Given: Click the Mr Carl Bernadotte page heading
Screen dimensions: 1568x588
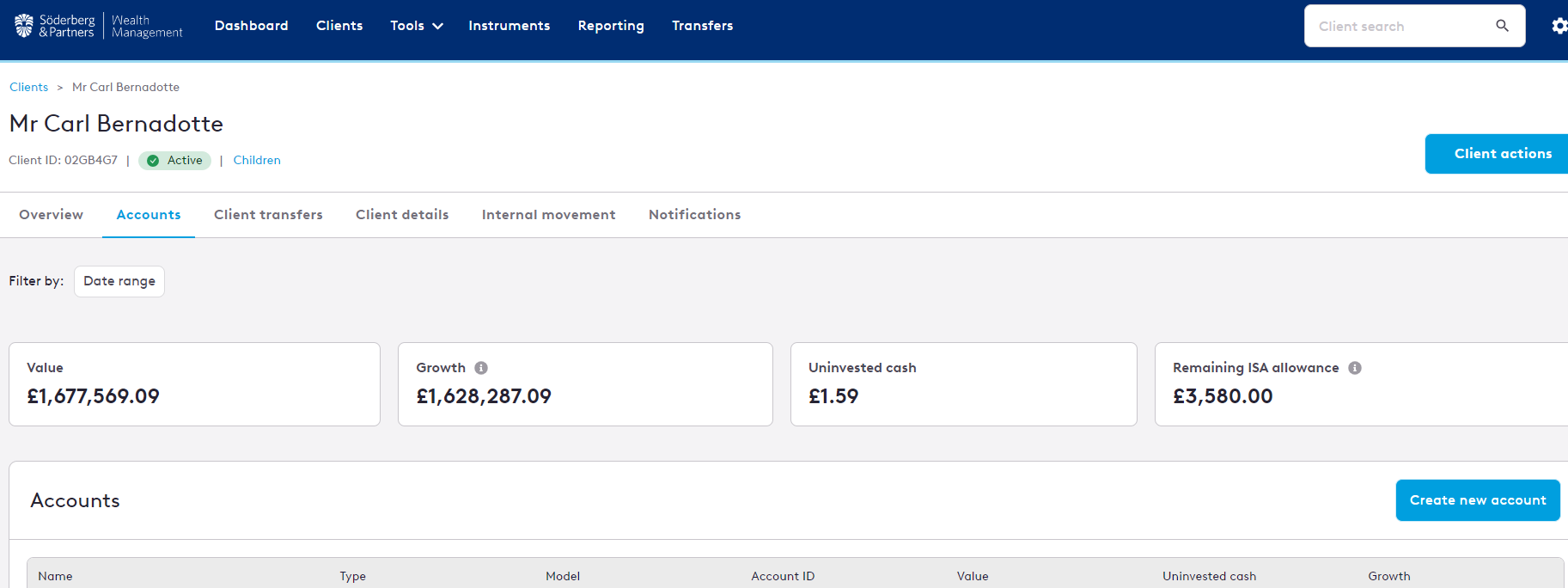Looking at the screenshot, I should (116, 124).
